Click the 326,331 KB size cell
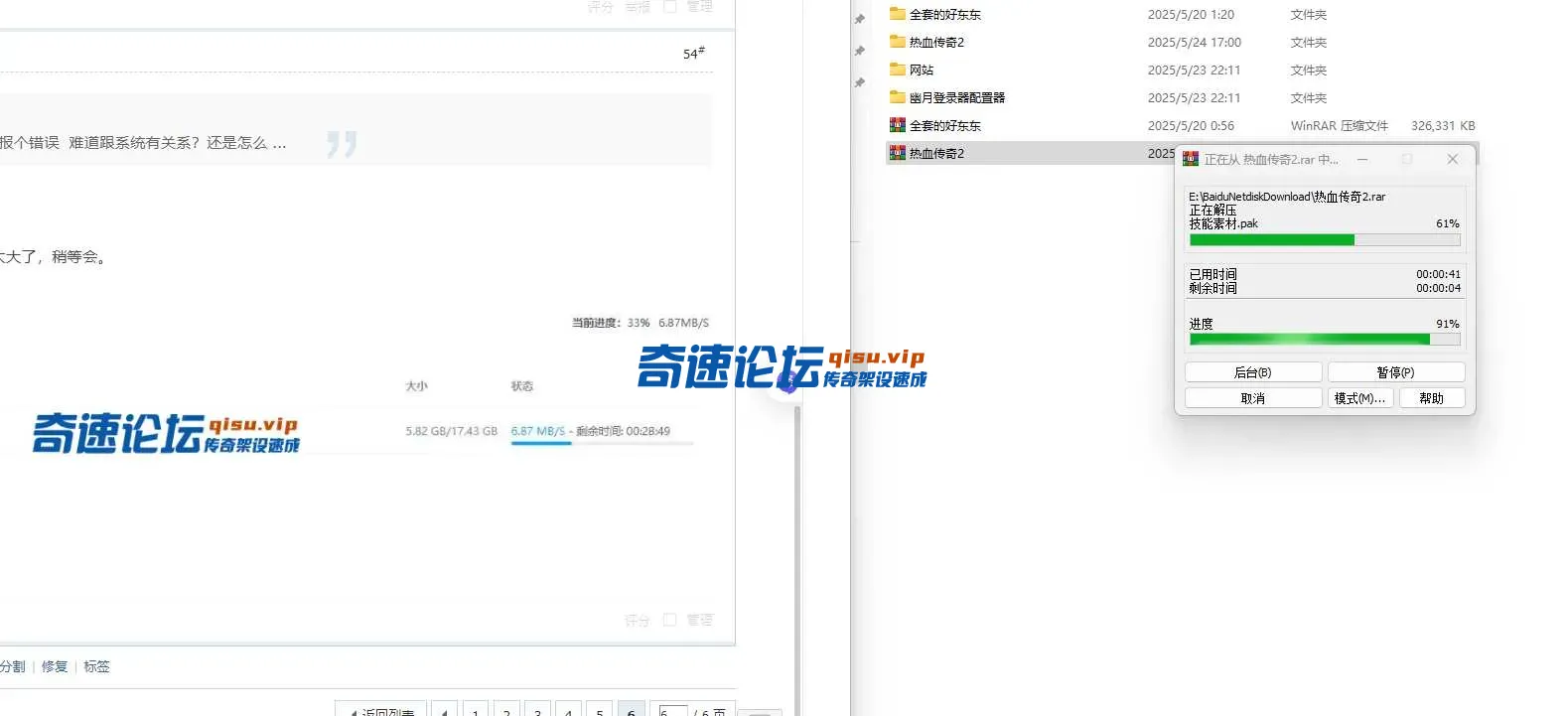This screenshot has width=1568, height=716. (x=1443, y=125)
